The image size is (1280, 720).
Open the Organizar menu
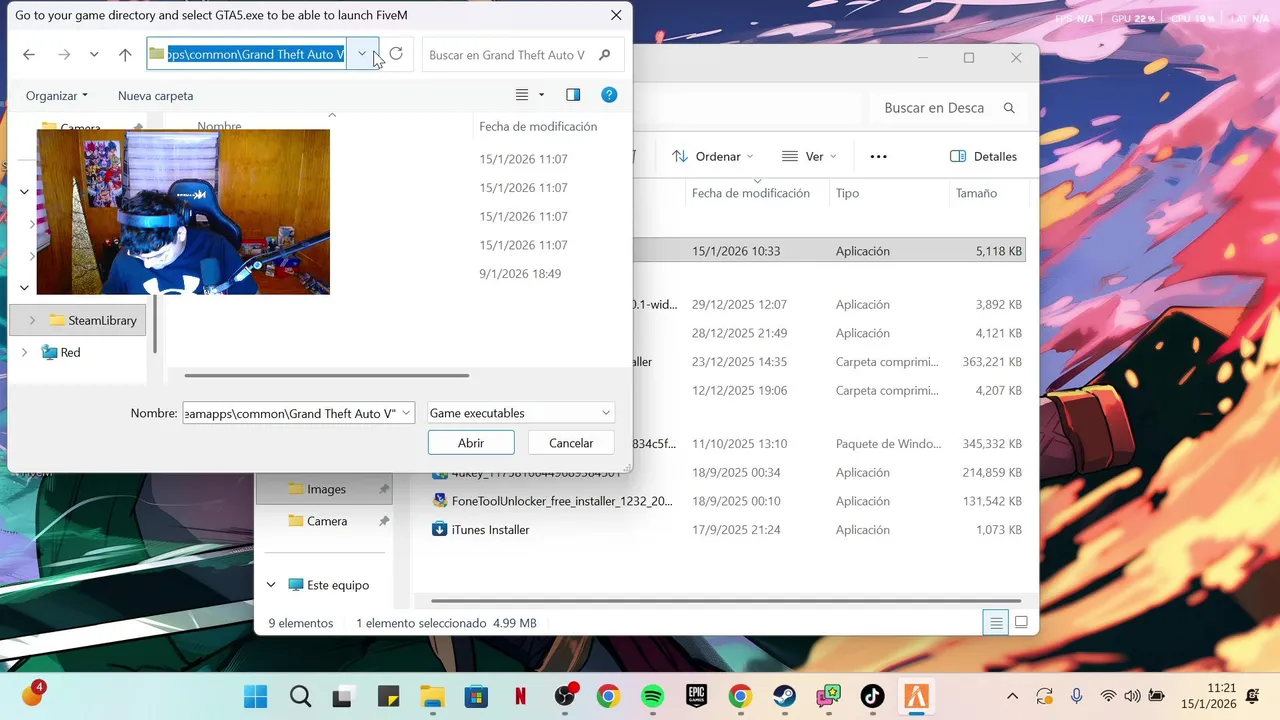click(x=57, y=96)
